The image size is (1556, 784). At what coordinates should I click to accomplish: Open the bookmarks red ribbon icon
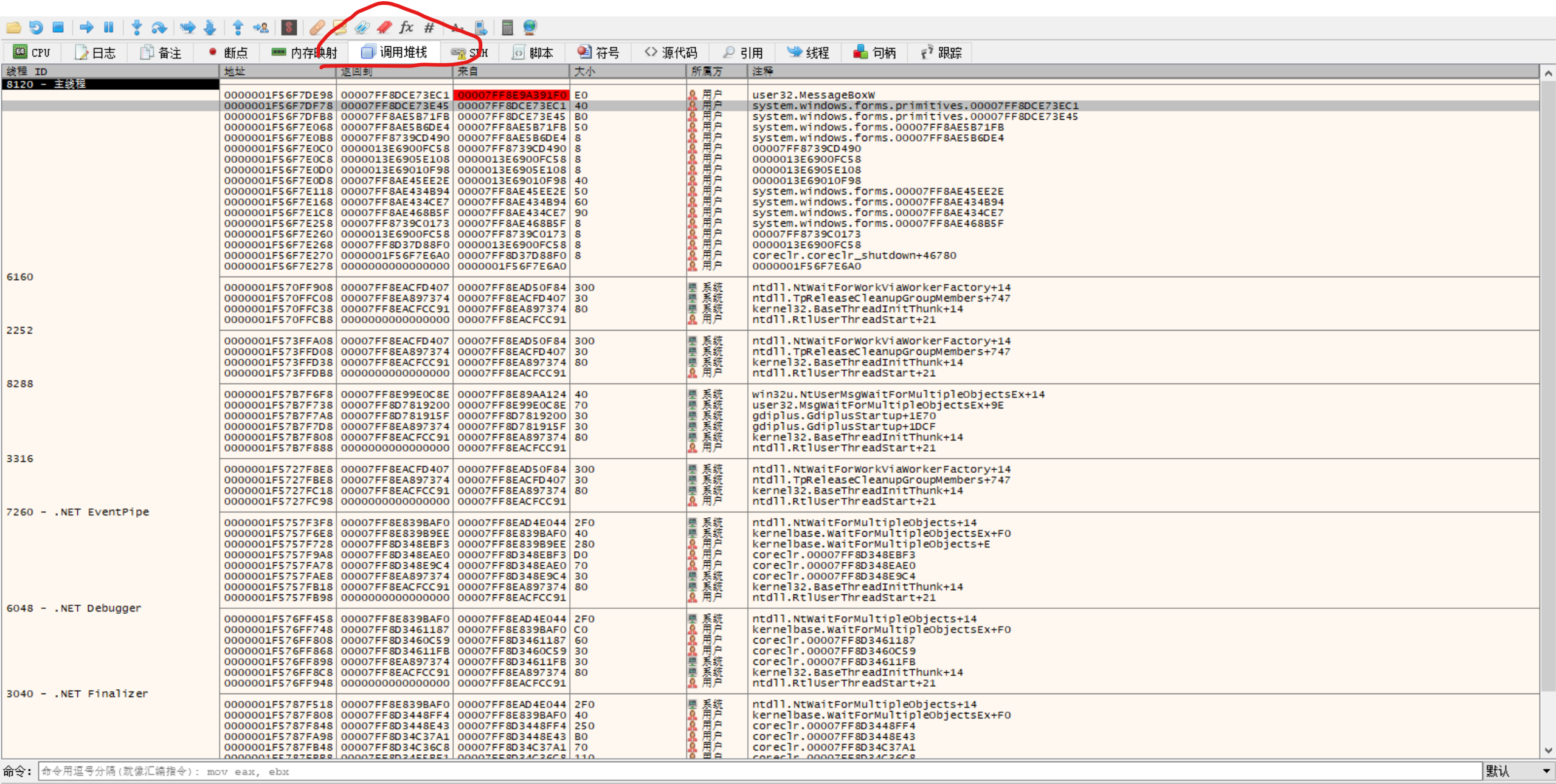384,27
